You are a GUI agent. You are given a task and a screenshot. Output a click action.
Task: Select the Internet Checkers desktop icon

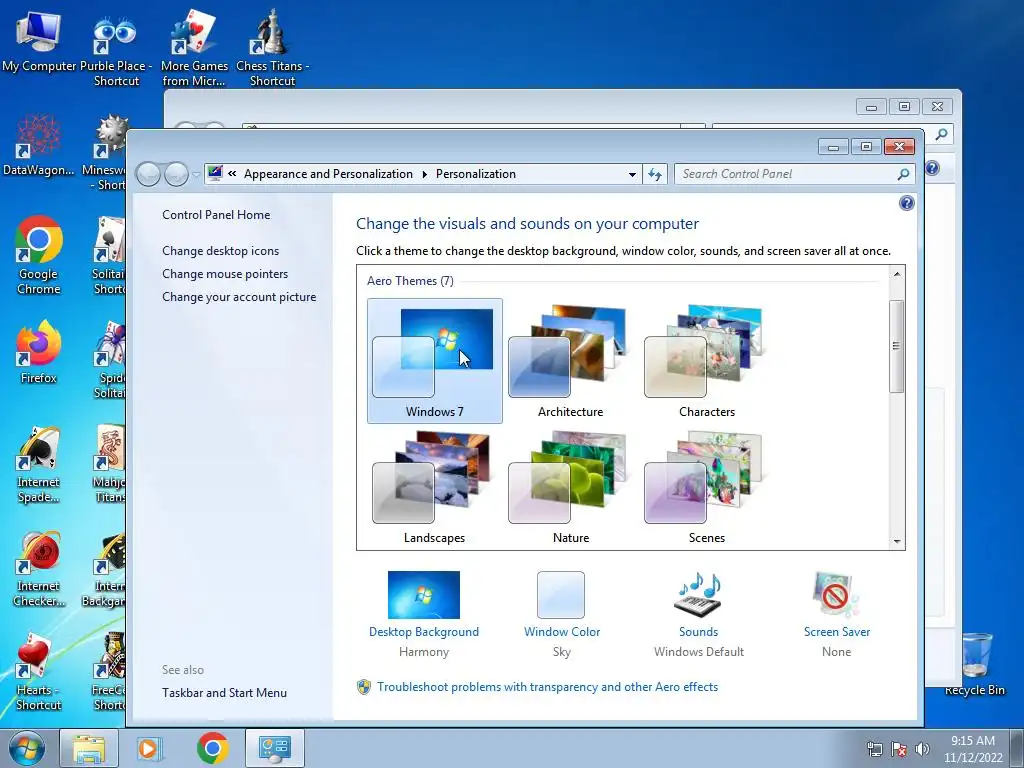click(x=39, y=569)
